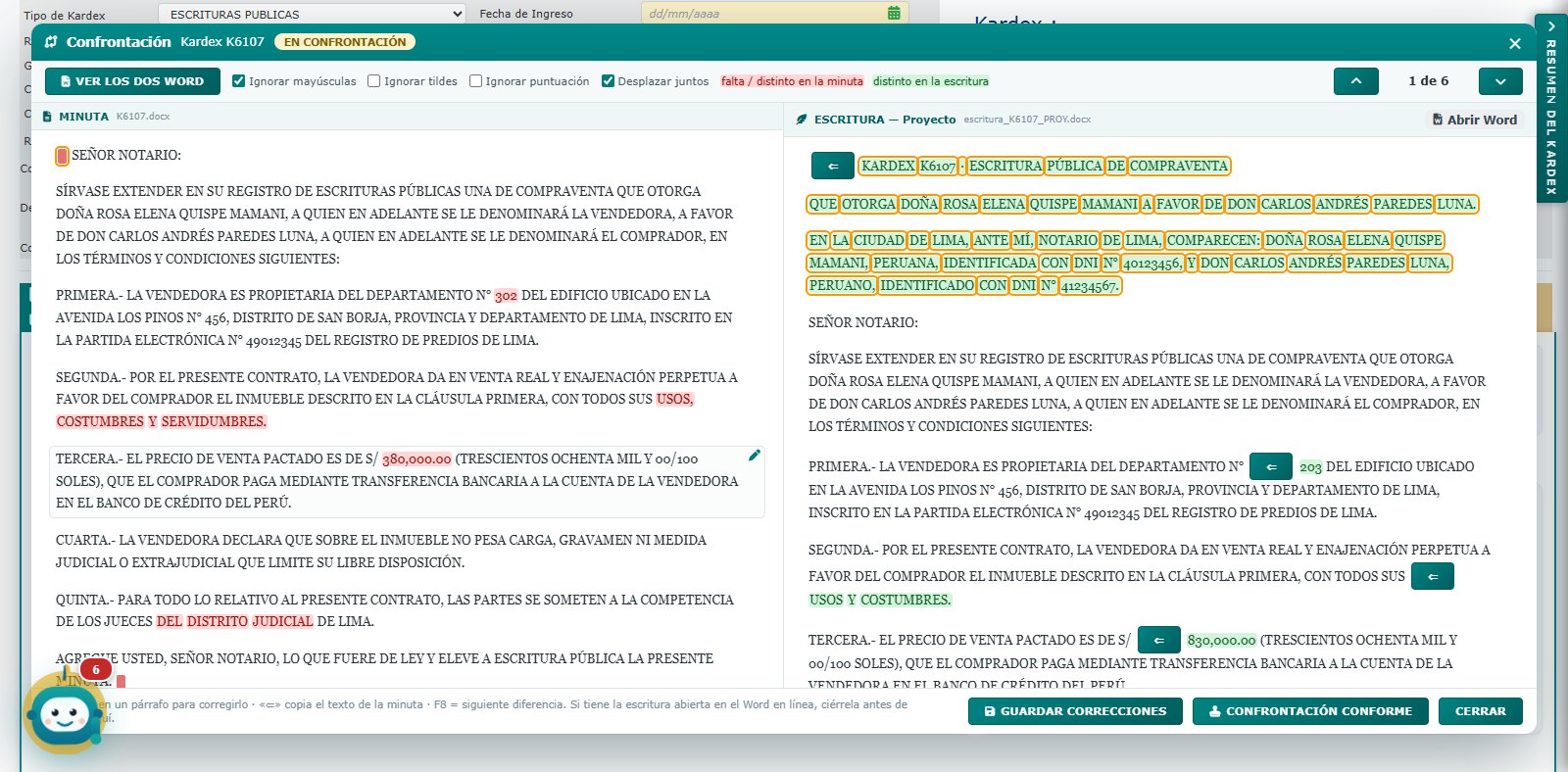The image size is (1568, 772).
Task: Enable the Ignorar puntuación checkbox
Action: [475, 81]
